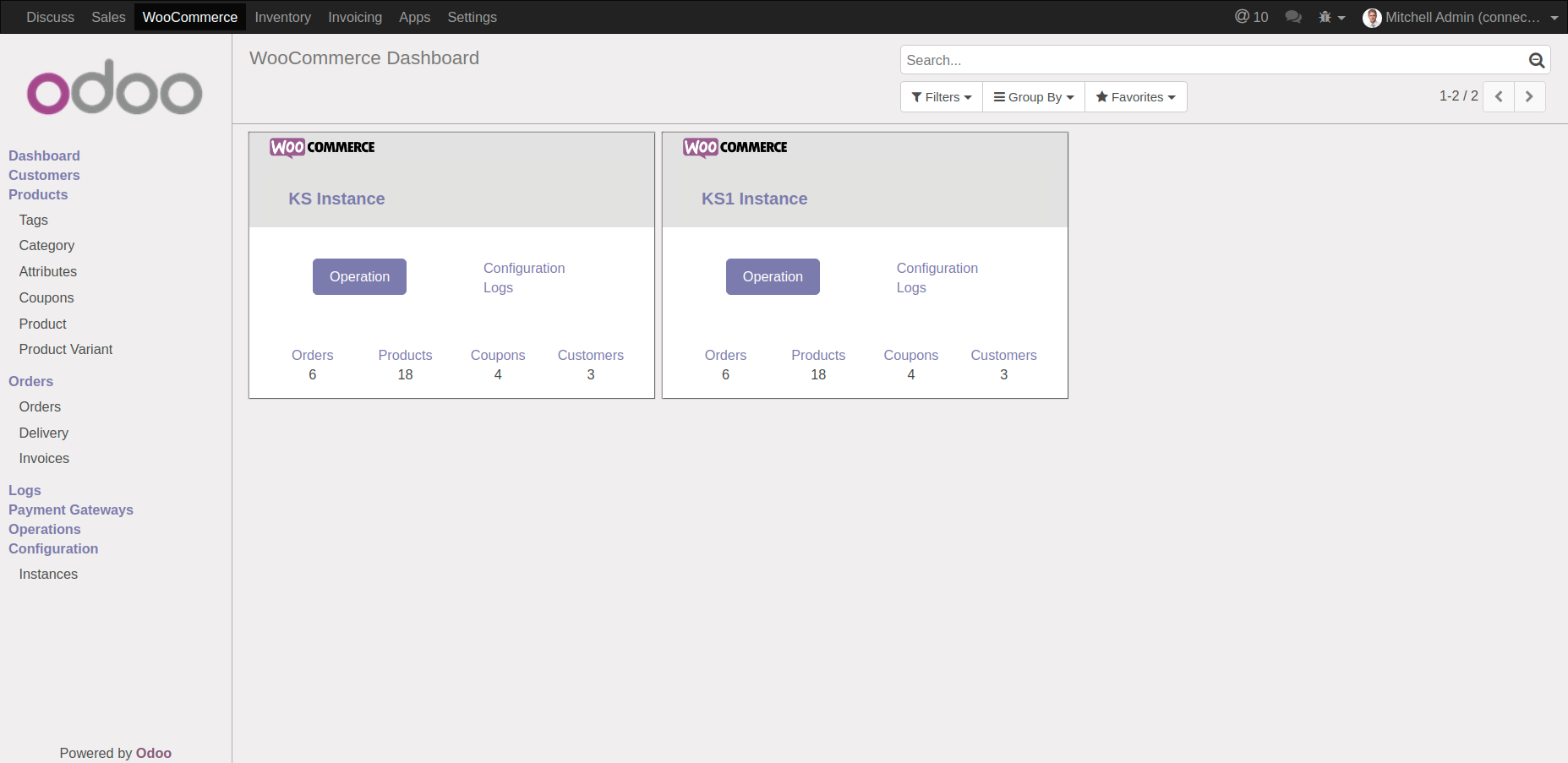Select Product Variant in sidebar

[x=66, y=349]
